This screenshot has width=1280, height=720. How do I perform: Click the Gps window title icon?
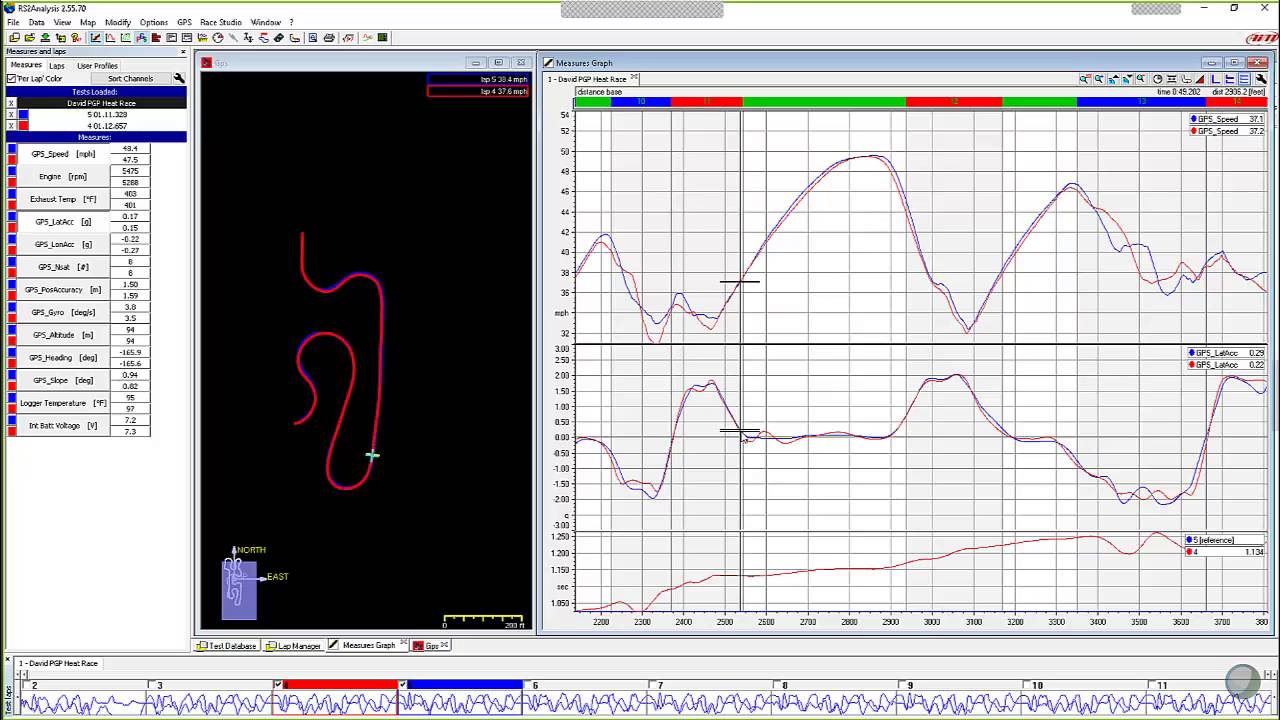(x=207, y=63)
